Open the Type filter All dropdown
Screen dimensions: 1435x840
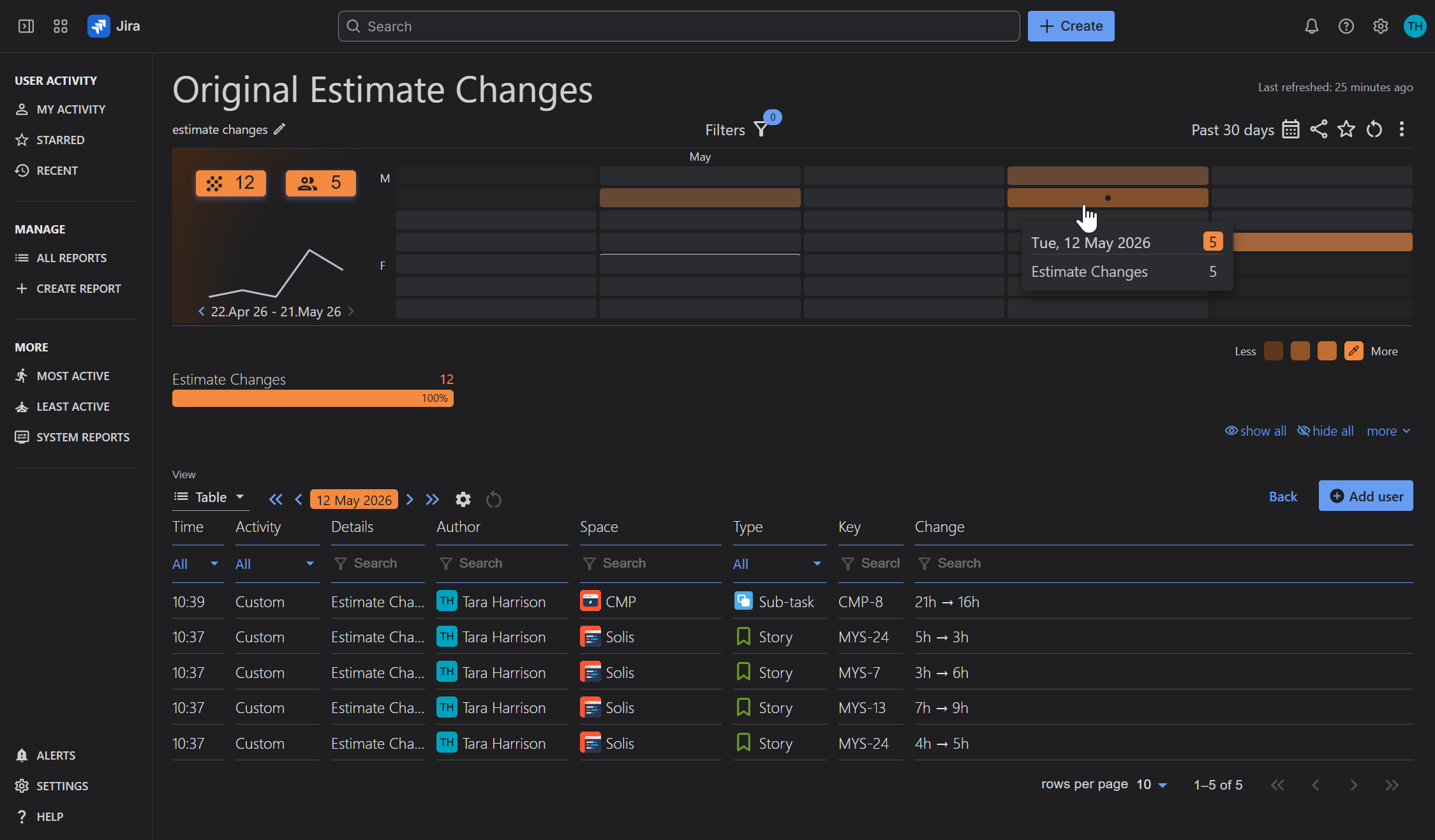point(778,564)
